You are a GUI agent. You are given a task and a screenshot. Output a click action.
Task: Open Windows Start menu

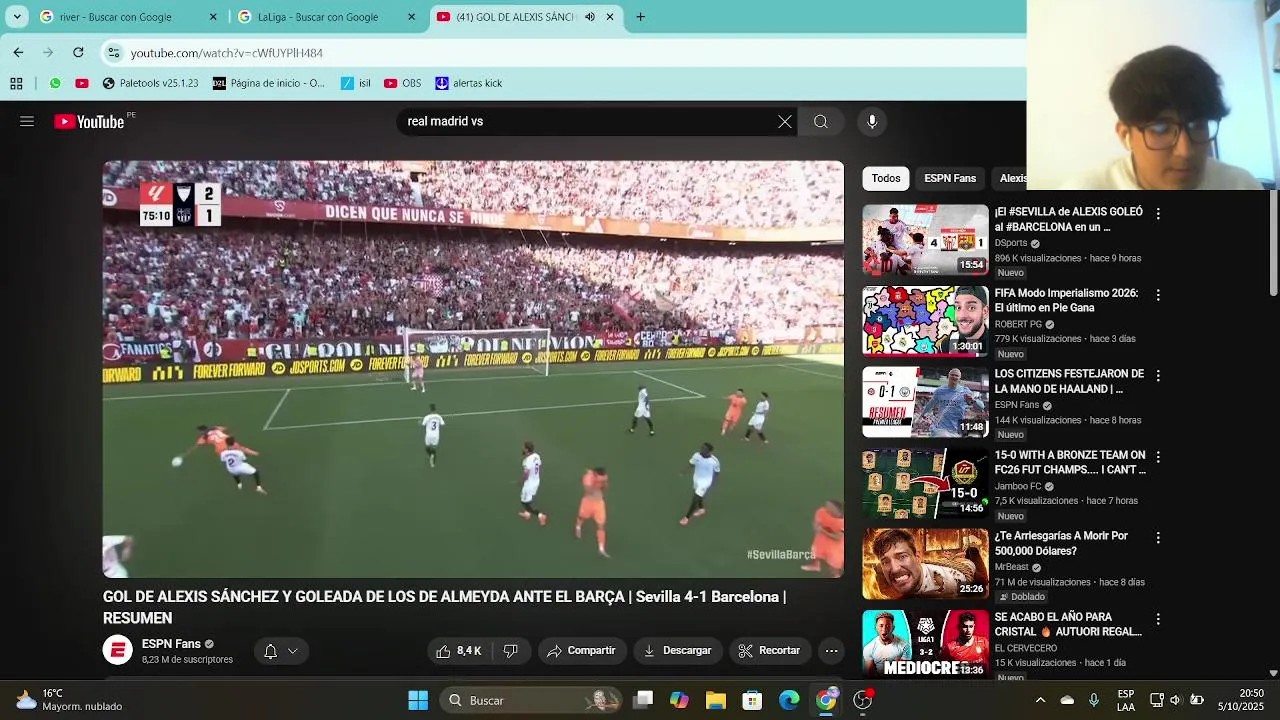tap(418, 700)
